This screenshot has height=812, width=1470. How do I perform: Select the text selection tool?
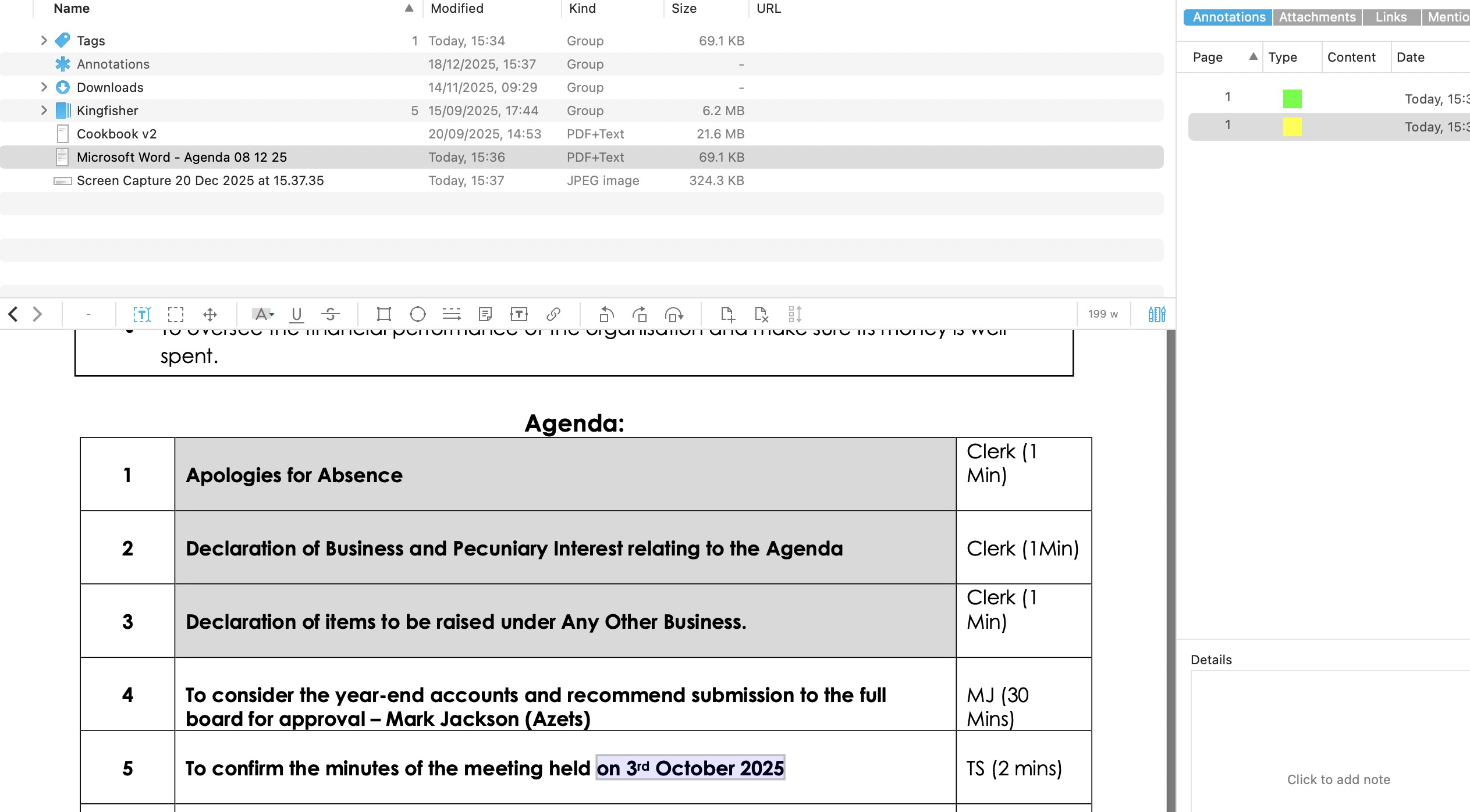click(142, 315)
